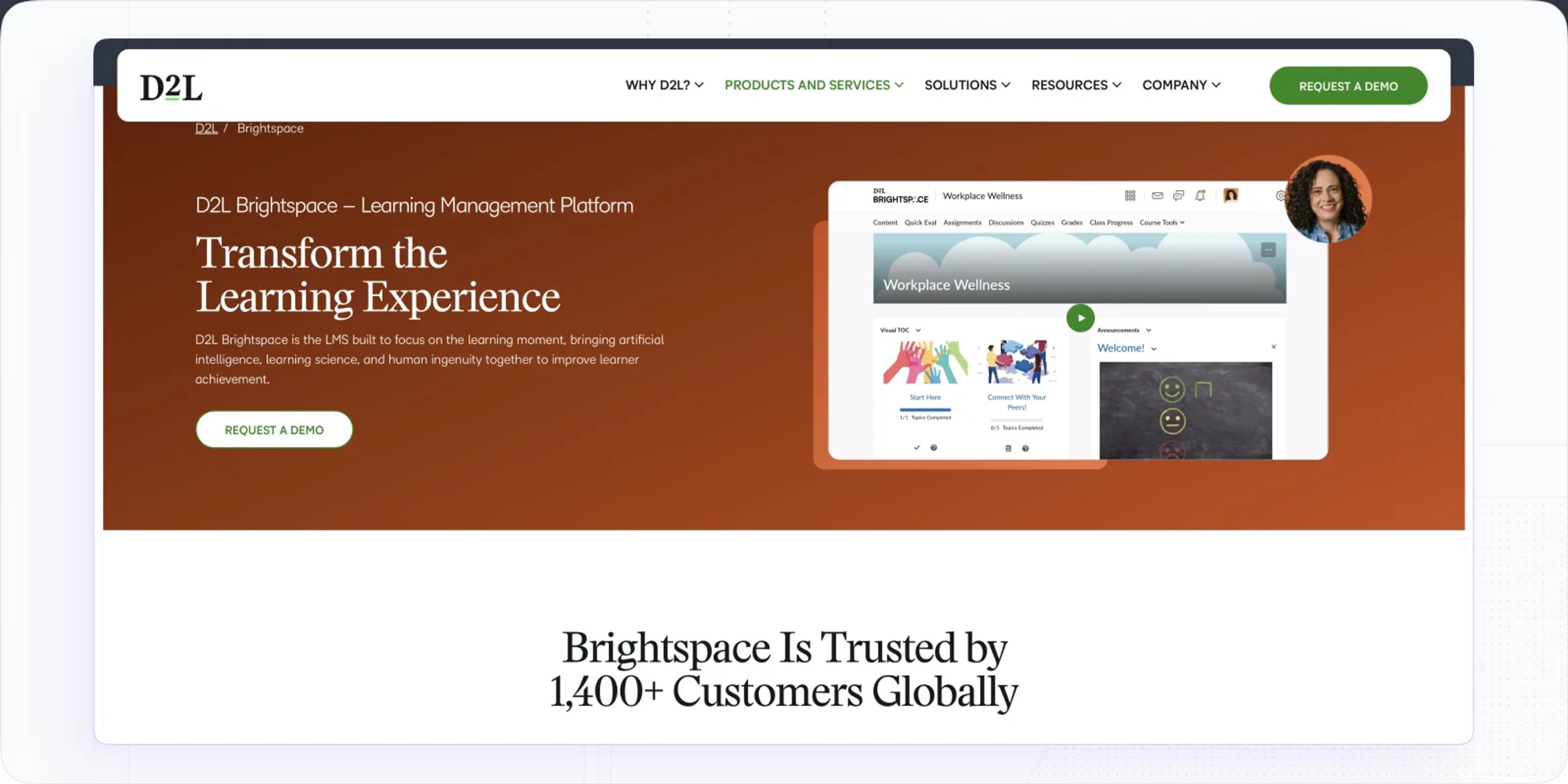Click the WHY D2L? chevron arrow
This screenshot has height=784, width=1568.
699,85
